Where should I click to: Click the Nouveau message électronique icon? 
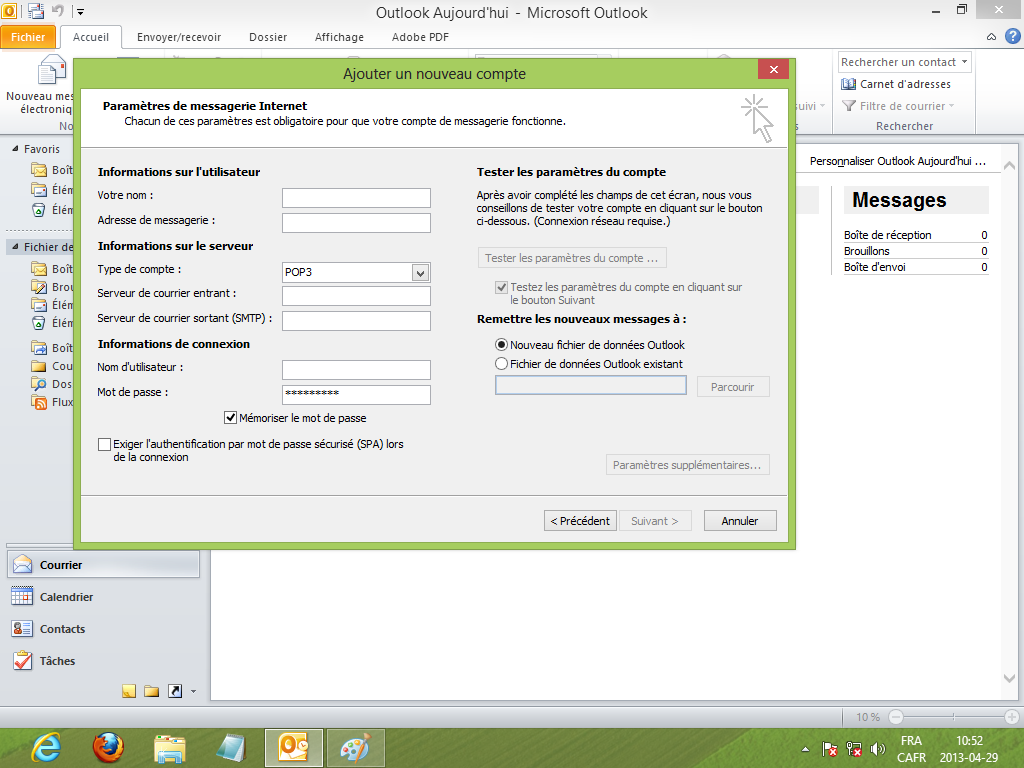coord(52,70)
